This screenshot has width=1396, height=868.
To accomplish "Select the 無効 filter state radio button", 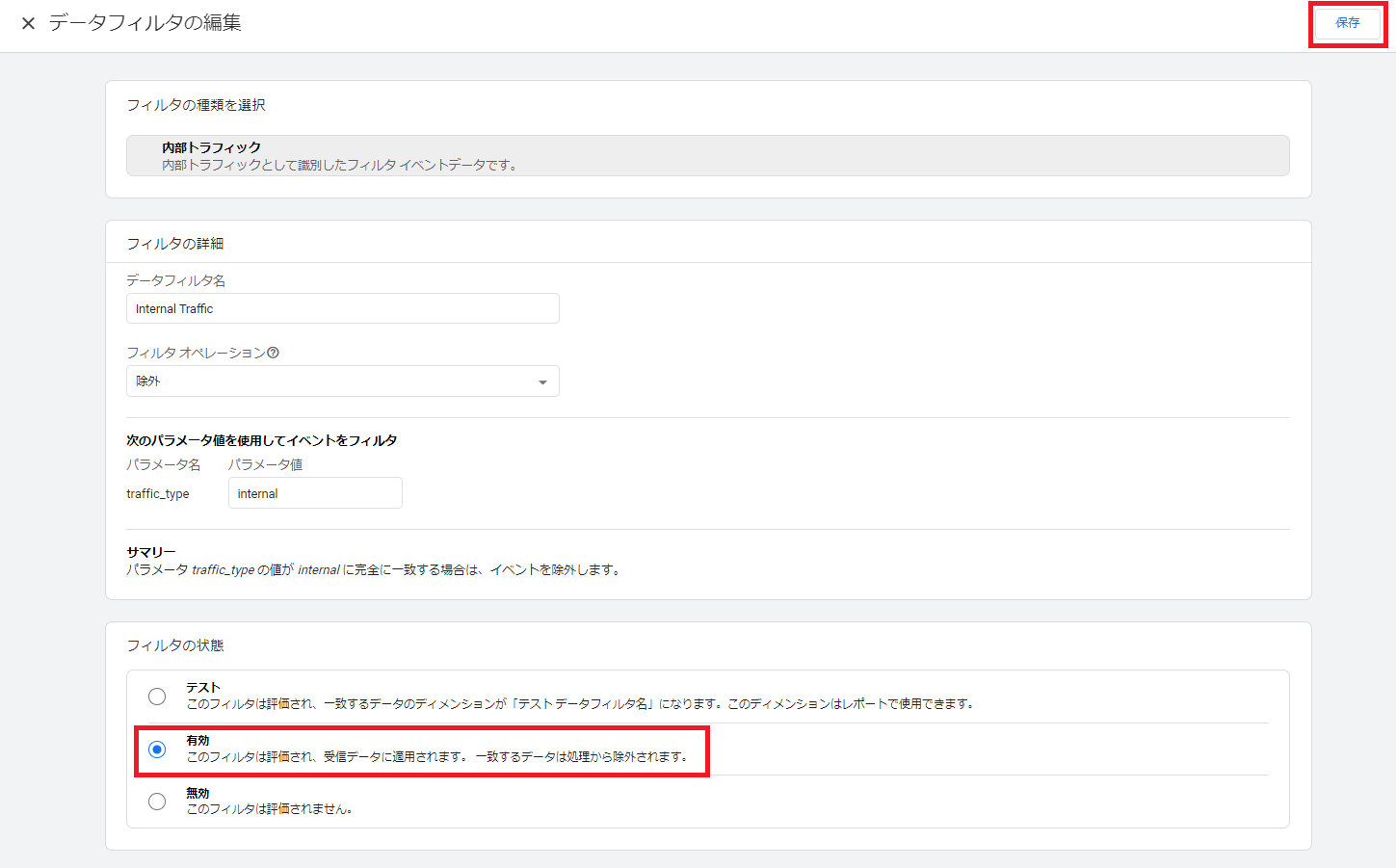I will [x=157, y=802].
